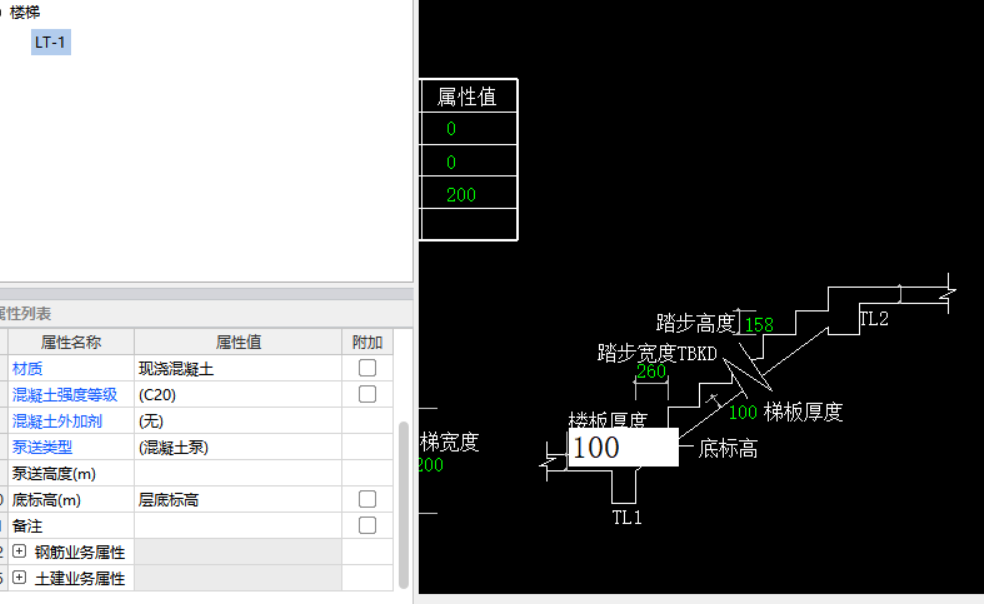
Task: Click the second green 0 table value
Action: click(451, 163)
